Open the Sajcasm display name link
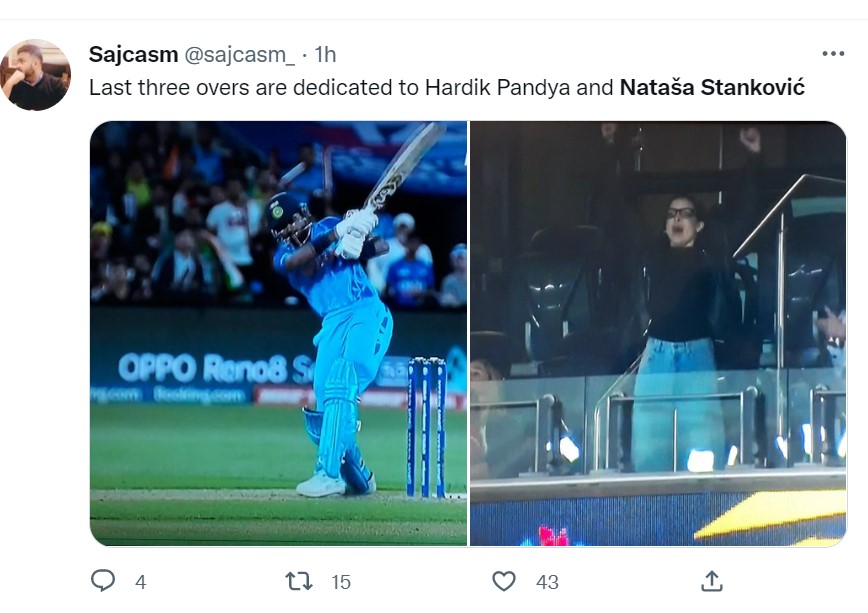Image resolution: width=868 pixels, height=613 pixels. (x=133, y=54)
